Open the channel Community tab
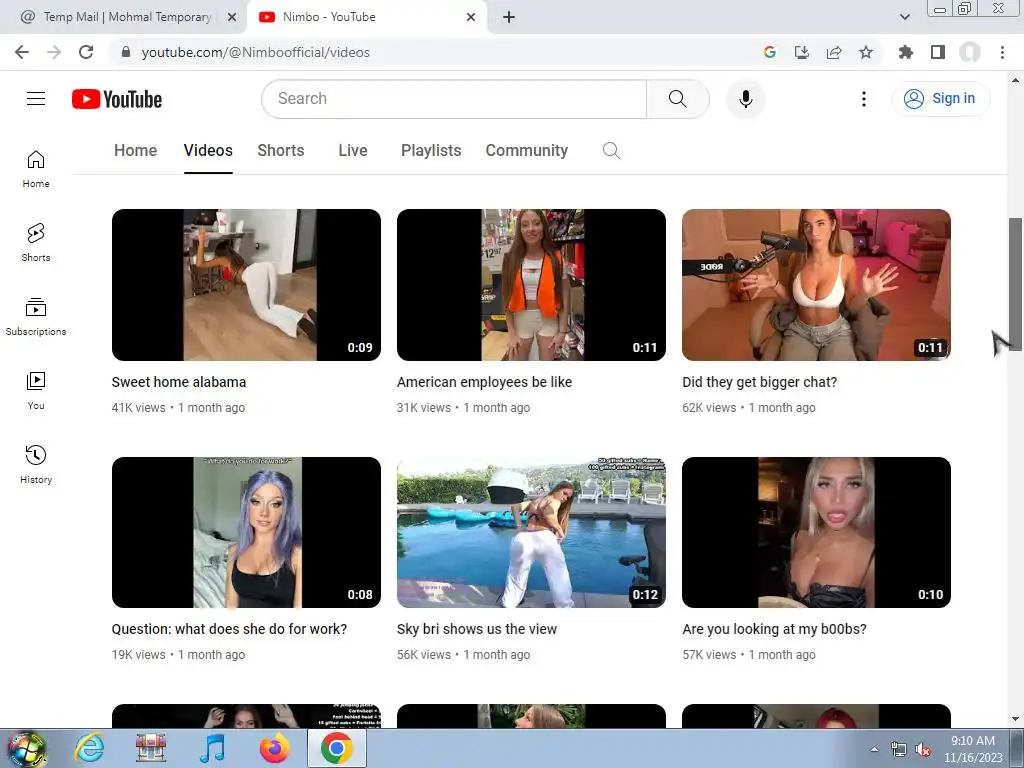Image resolution: width=1024 pixels, height=768 pixels. pyautogui.click(x=526, y=151)
